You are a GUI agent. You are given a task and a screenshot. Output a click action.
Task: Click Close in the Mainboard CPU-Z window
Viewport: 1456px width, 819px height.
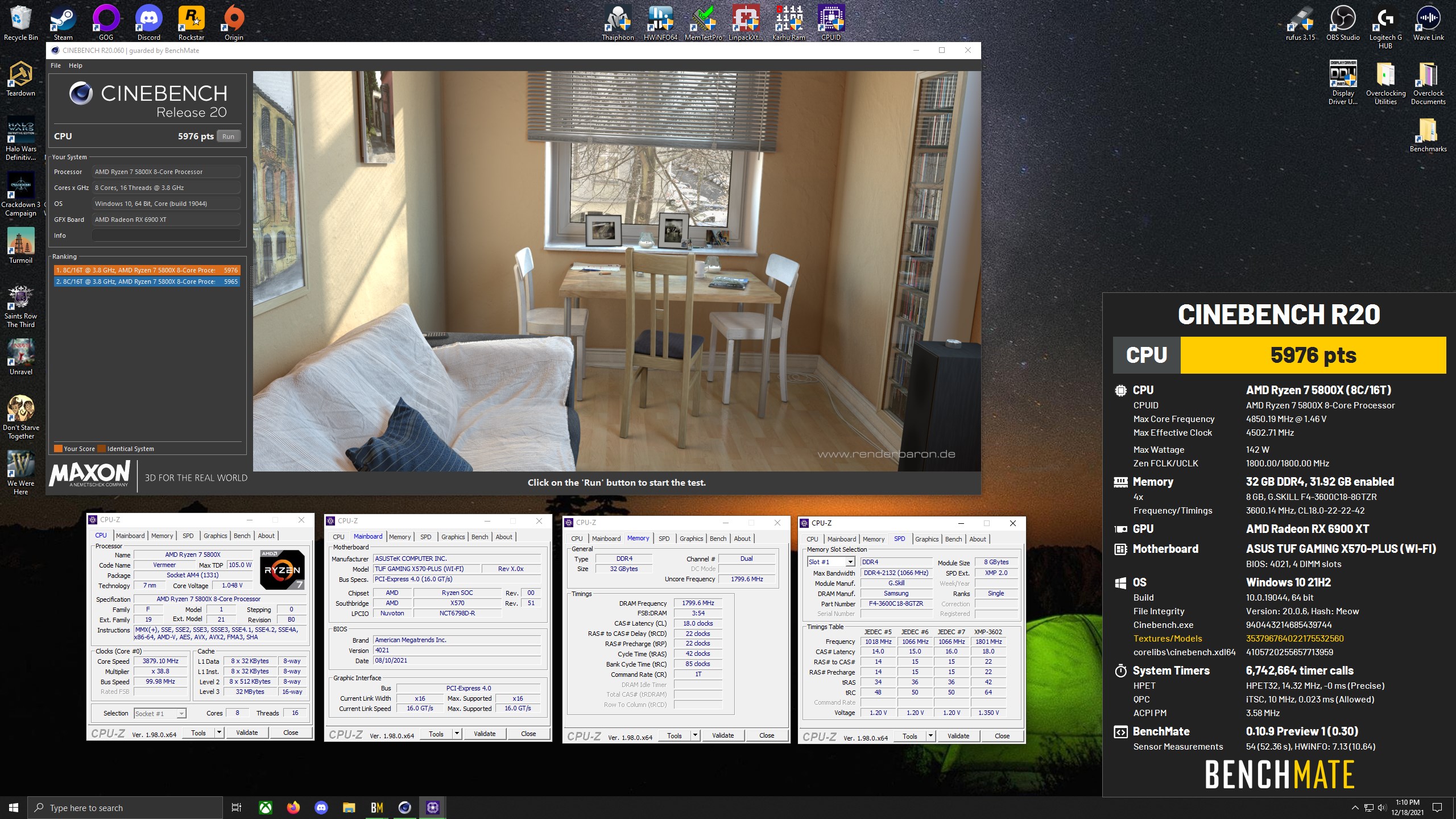tap(528, 734)
